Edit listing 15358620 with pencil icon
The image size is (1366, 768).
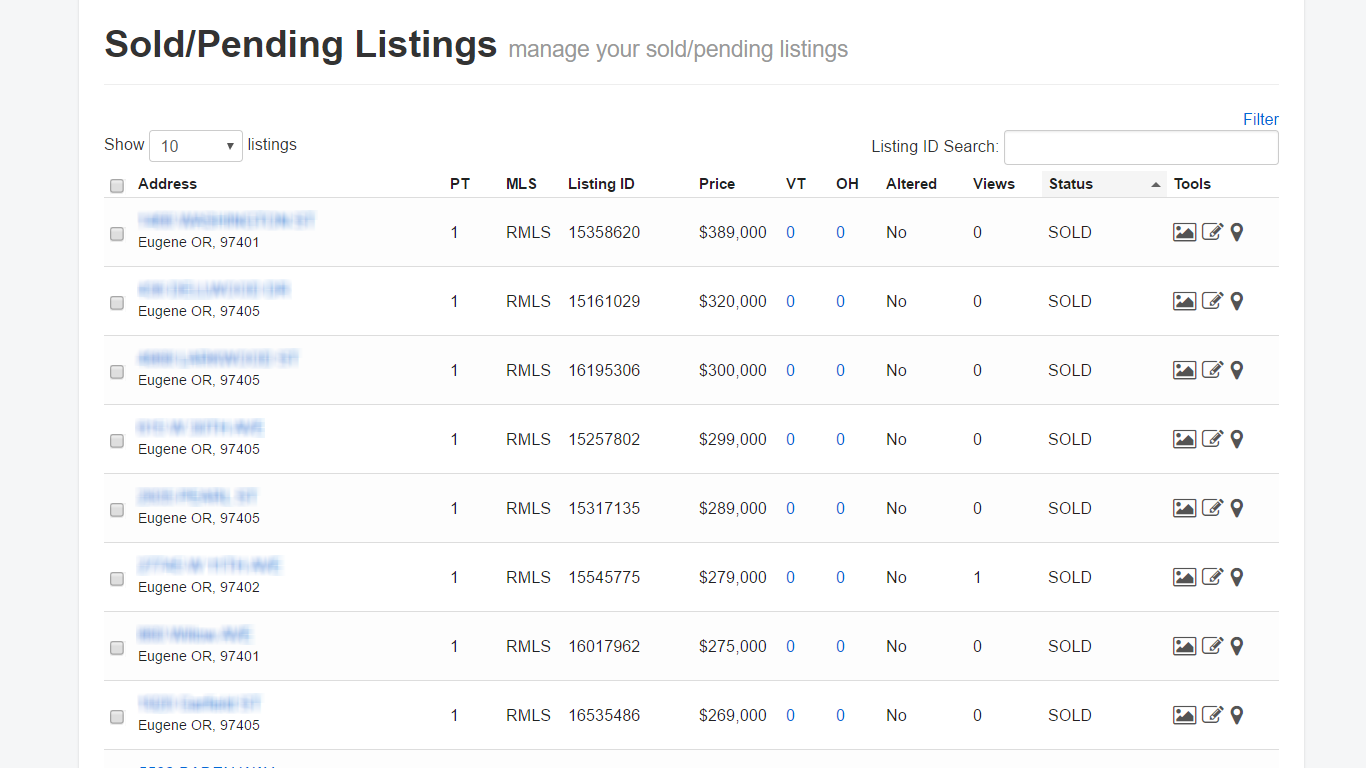click(x=1212, y=232)
